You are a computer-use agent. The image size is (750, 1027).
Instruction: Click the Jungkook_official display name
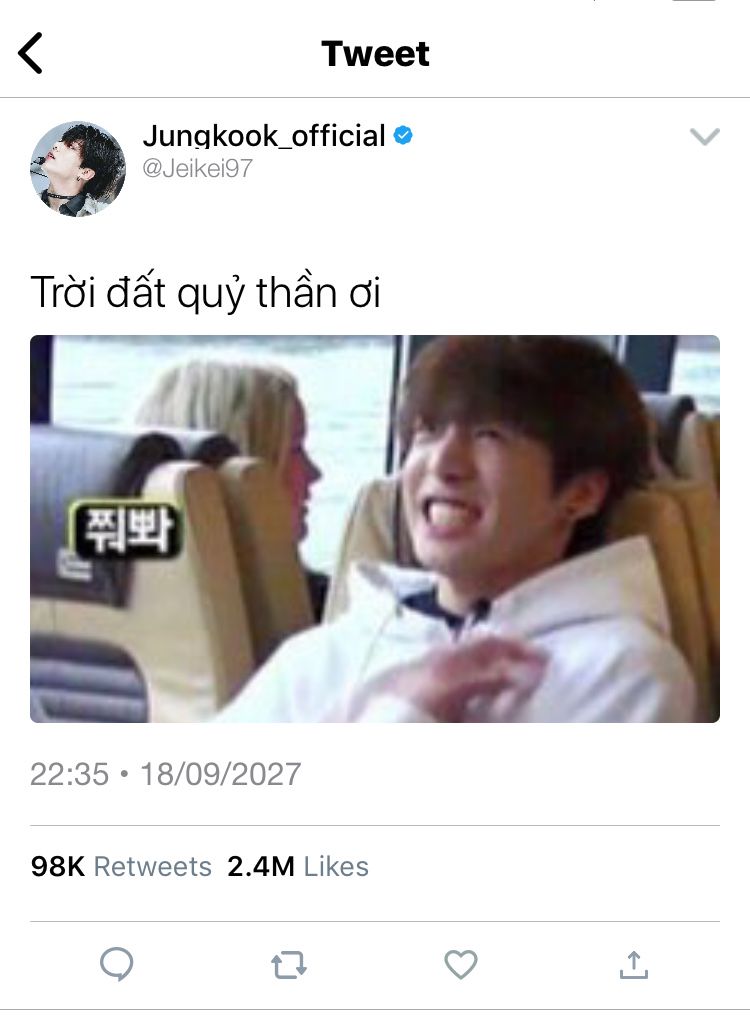tap(264, 136)
